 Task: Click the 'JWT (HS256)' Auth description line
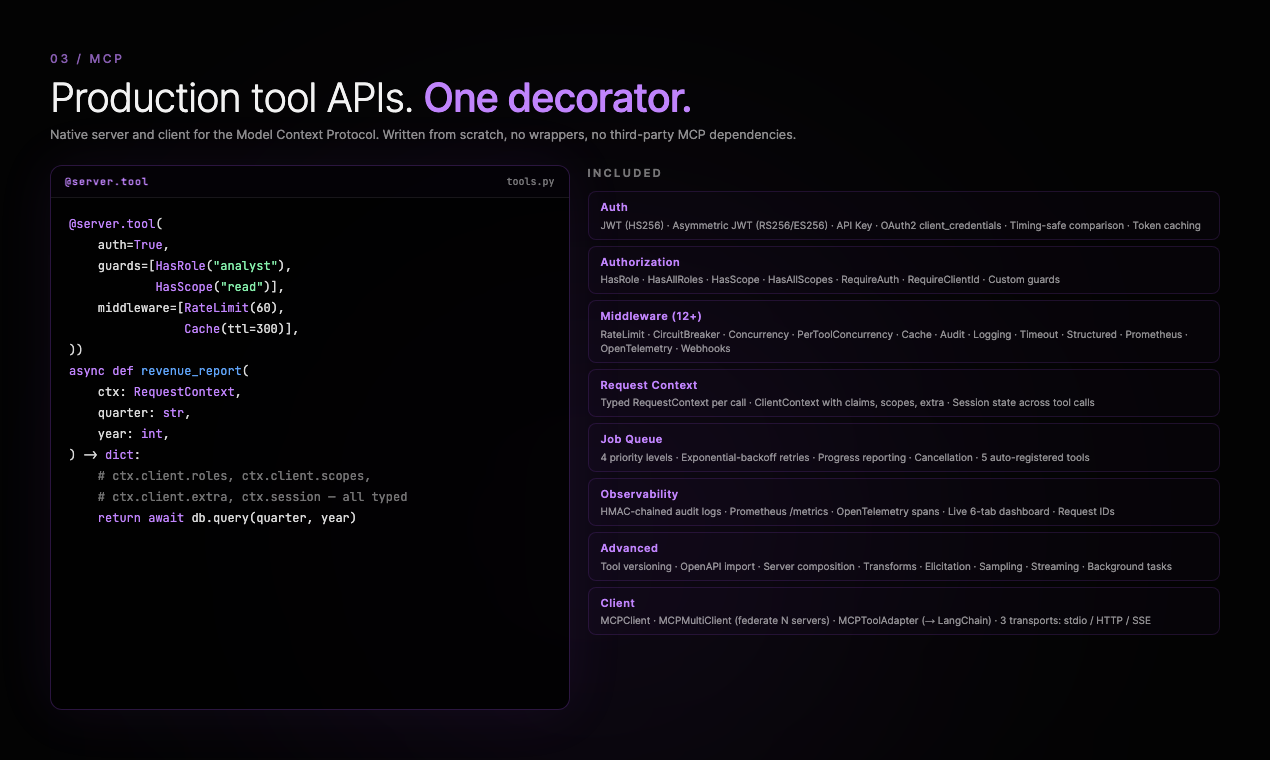point(900,225)
